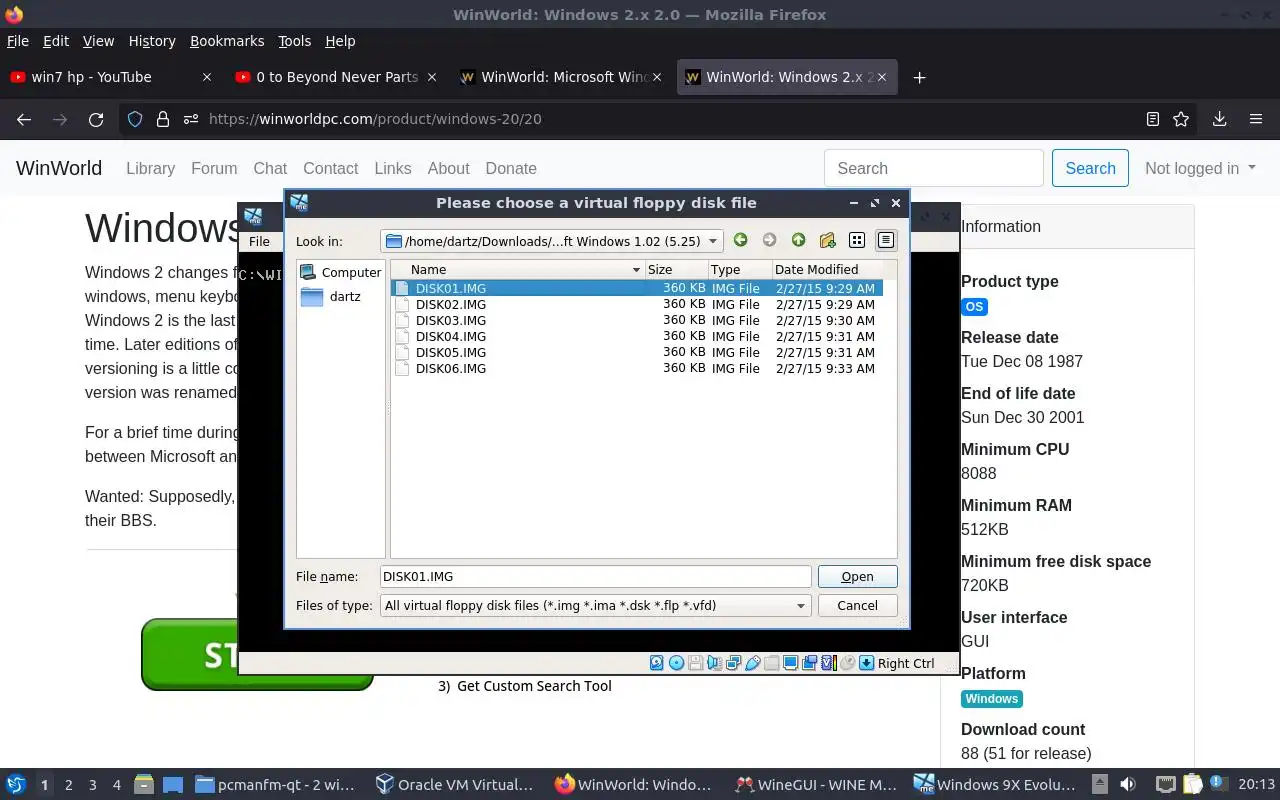The width and height of the screenshot is (1280, 800).
Task: Open the Donate link on WinWorld
Action: 511,168
